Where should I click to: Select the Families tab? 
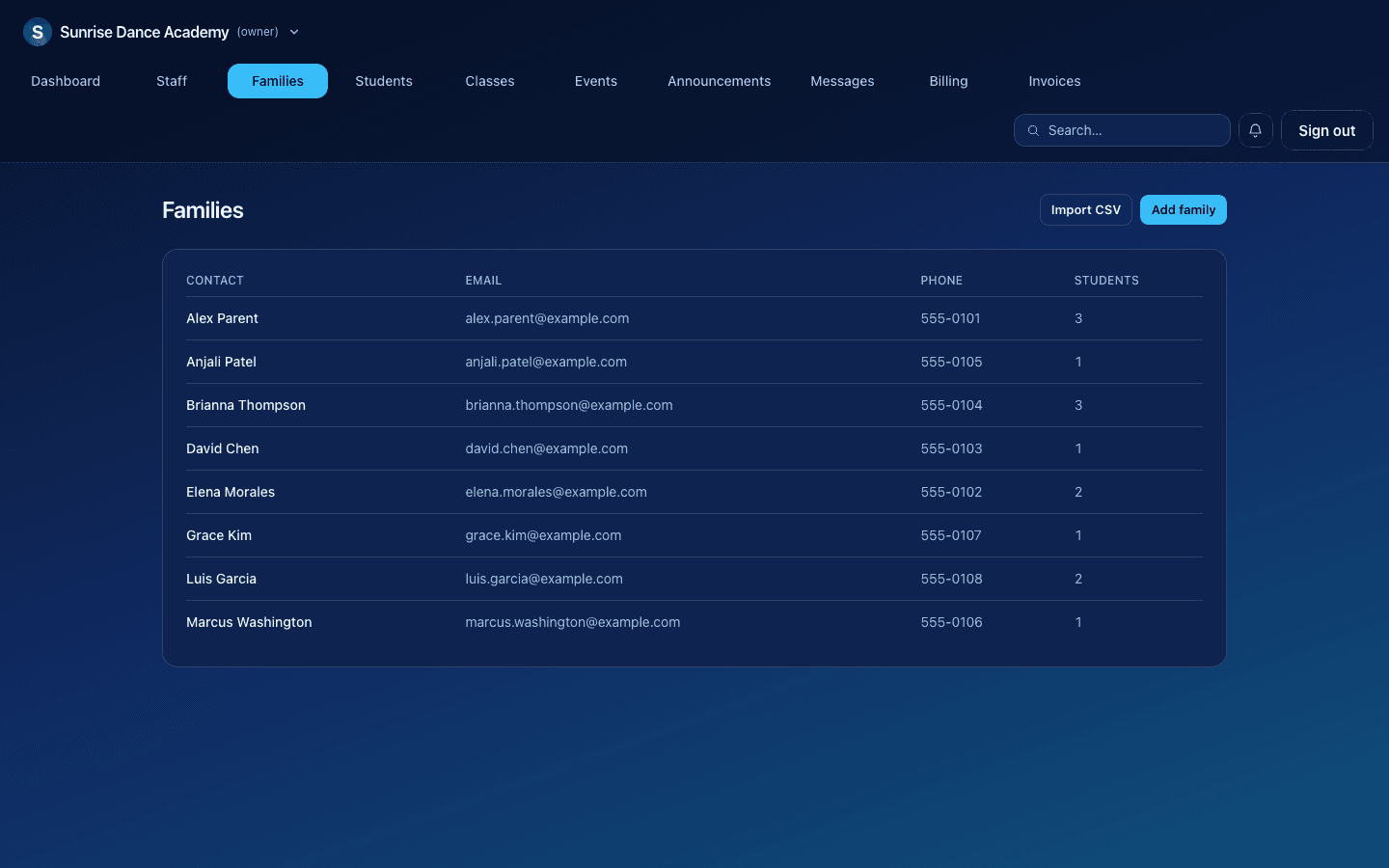pyautogui.click(x=278, y=81)
